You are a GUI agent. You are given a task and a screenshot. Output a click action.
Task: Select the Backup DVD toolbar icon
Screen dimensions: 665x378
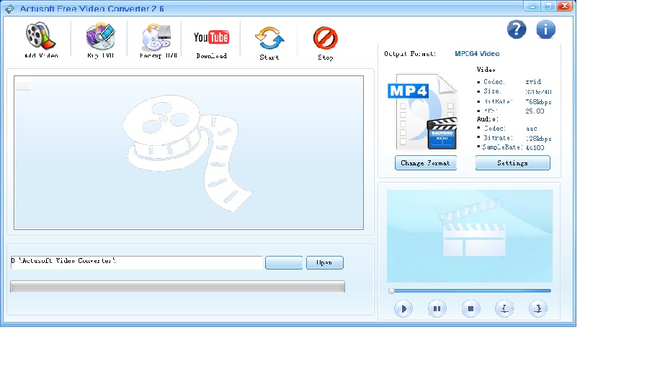(157, 40)
